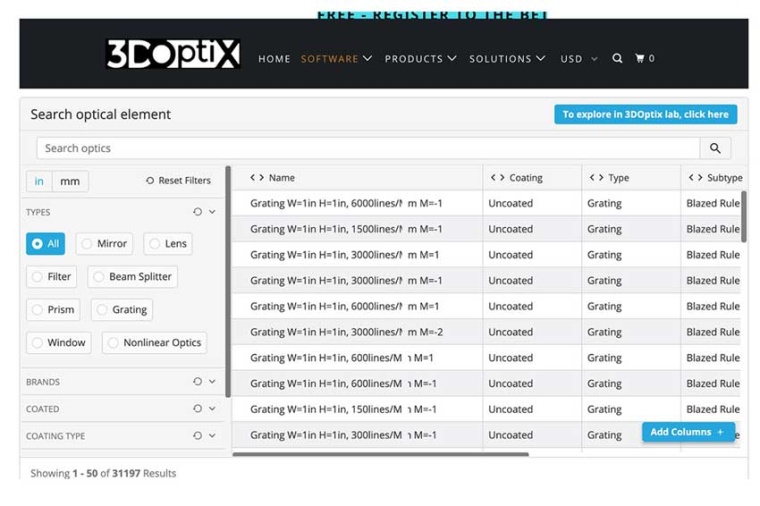Reset the Coated filter using its refresh icon
Image resolution: width=760 pixels, height=506 pixels.
click(197, 409)
